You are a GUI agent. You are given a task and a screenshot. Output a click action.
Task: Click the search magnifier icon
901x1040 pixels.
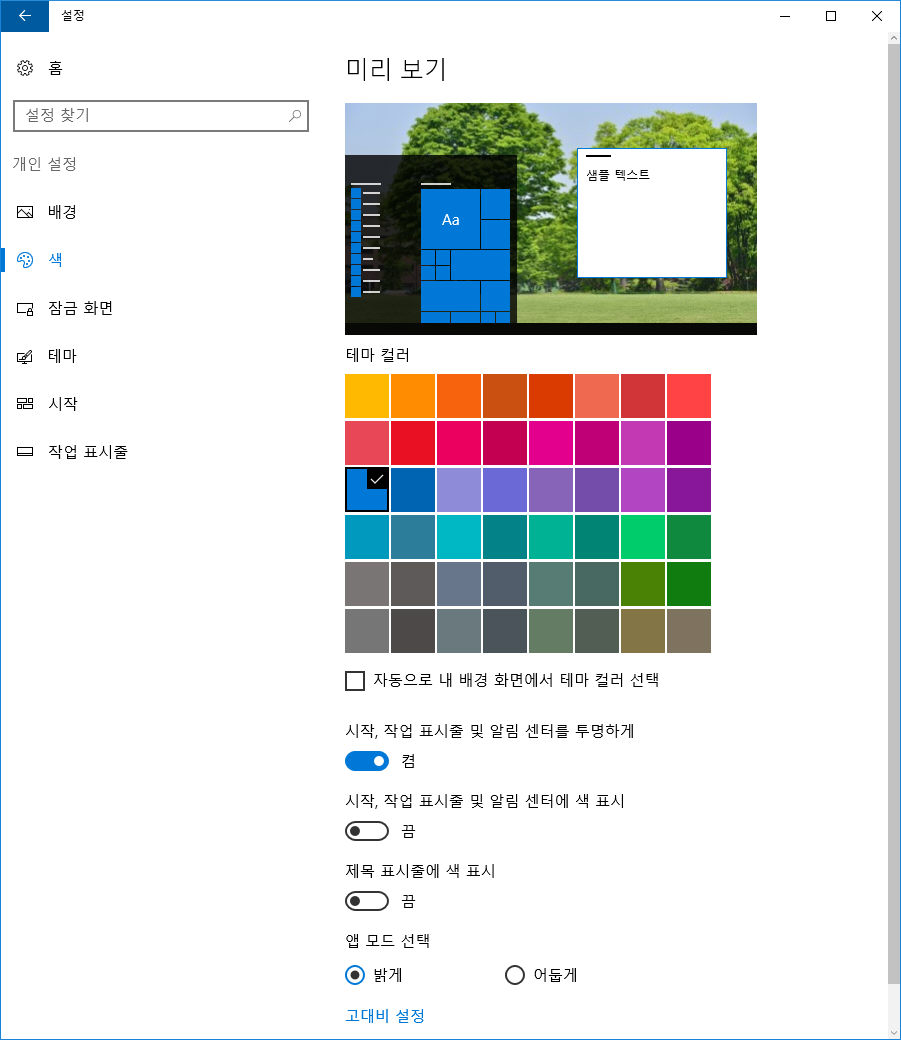point(295,116)
